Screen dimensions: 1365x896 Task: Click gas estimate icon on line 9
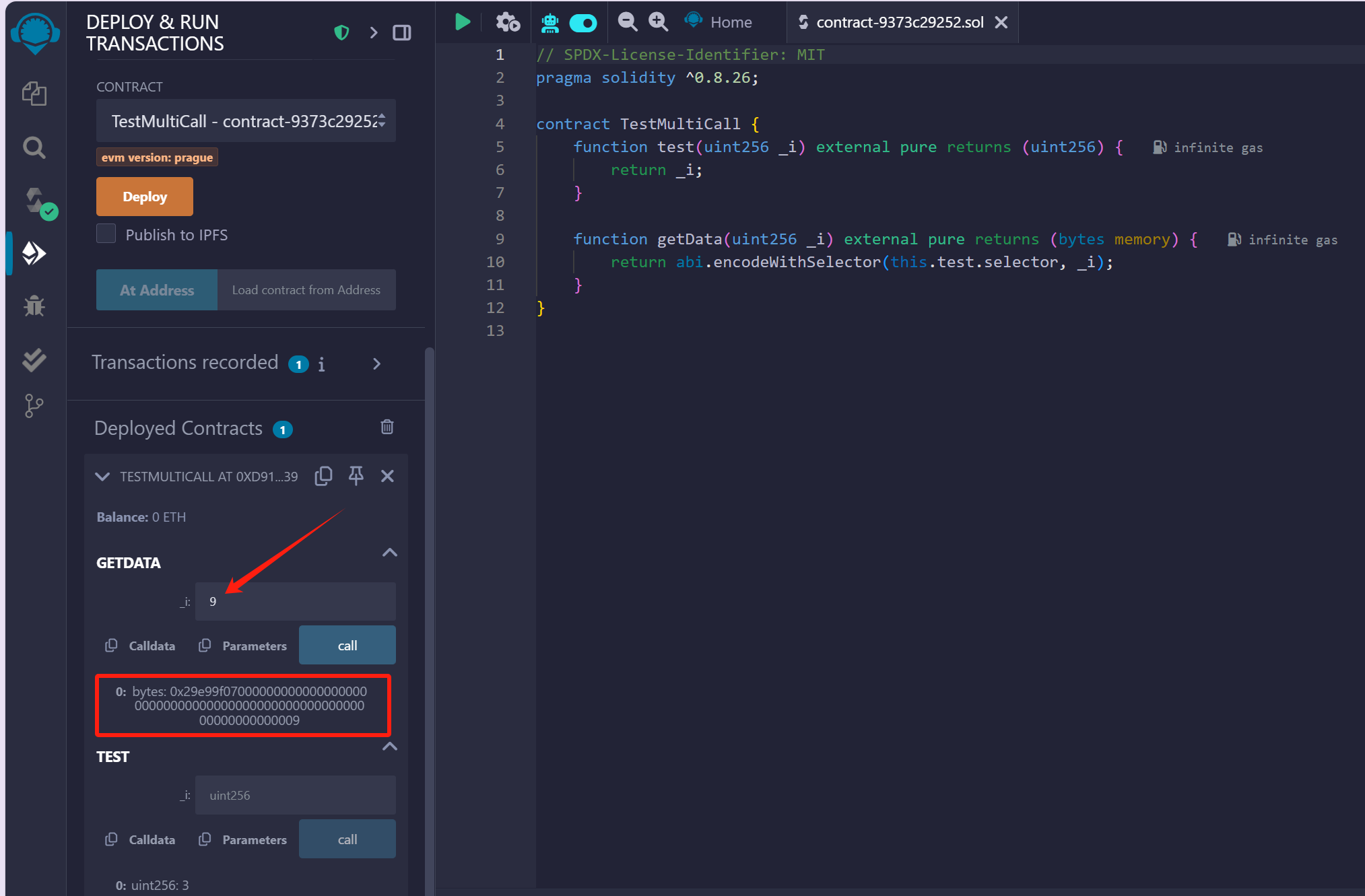click(x=1234, y=240)
